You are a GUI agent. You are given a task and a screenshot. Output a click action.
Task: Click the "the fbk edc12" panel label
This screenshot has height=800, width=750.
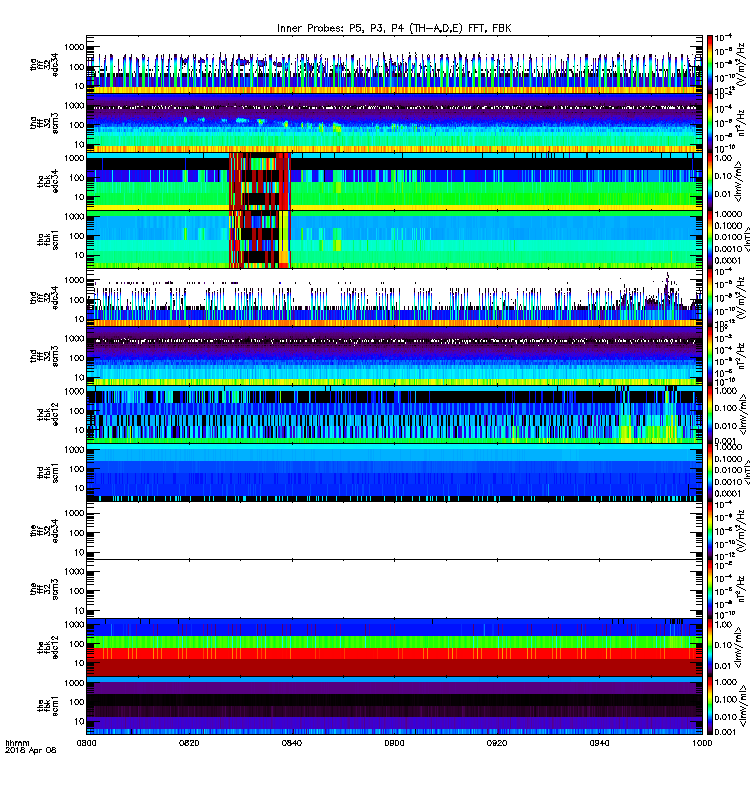(48, 647)
